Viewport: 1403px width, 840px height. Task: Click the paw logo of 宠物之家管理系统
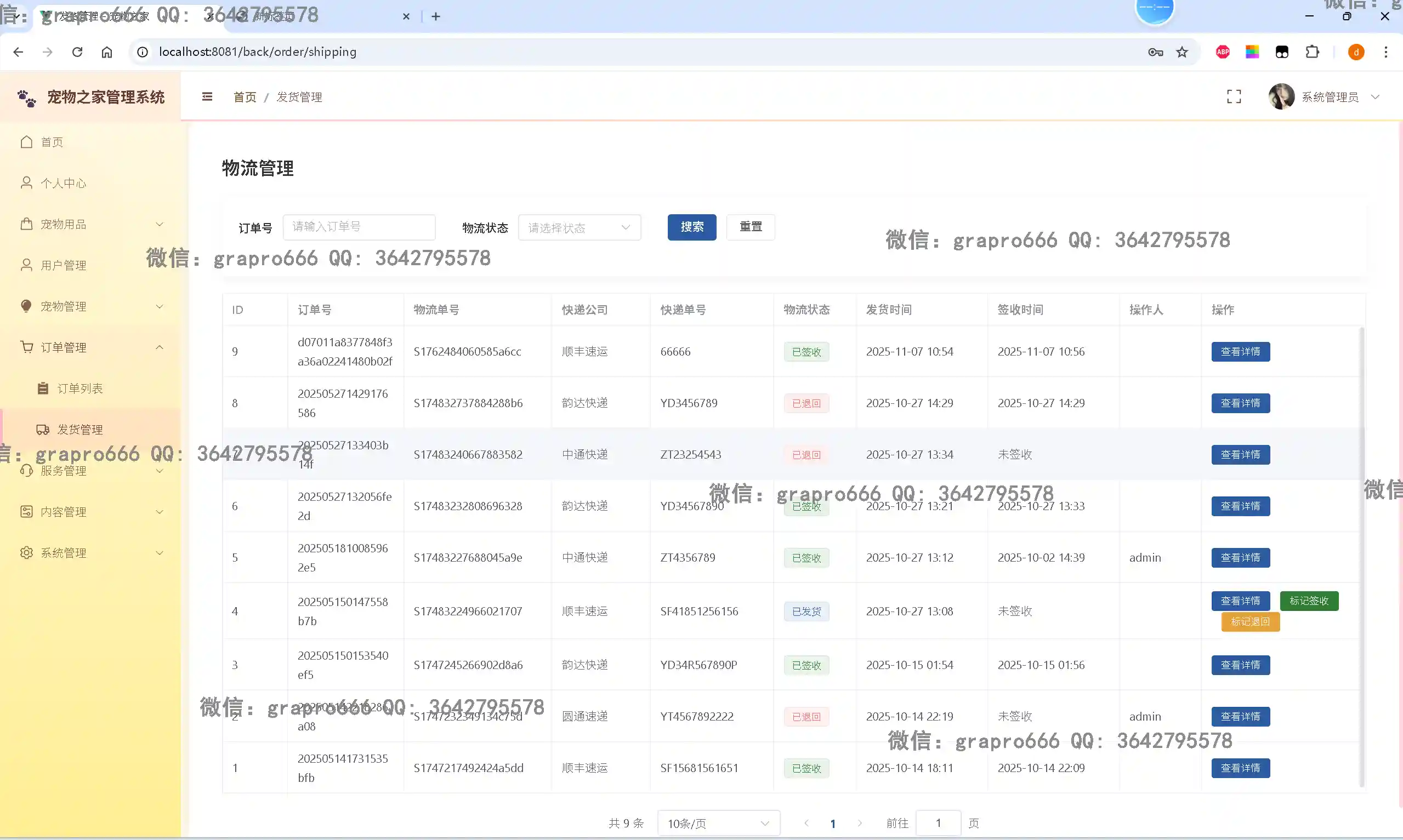[26, 98]
